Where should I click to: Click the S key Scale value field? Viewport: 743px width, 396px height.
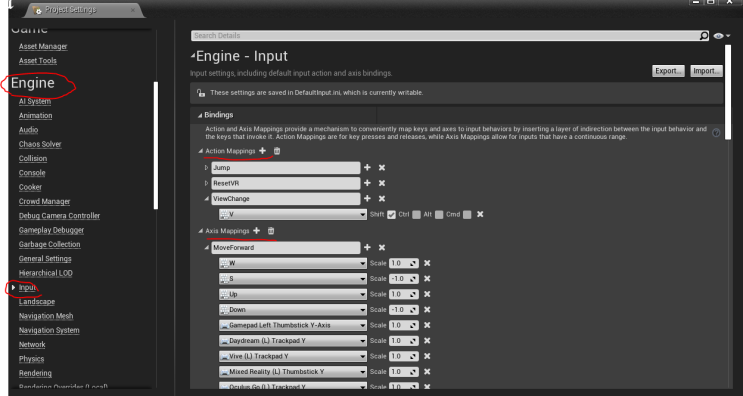(404, 279)
